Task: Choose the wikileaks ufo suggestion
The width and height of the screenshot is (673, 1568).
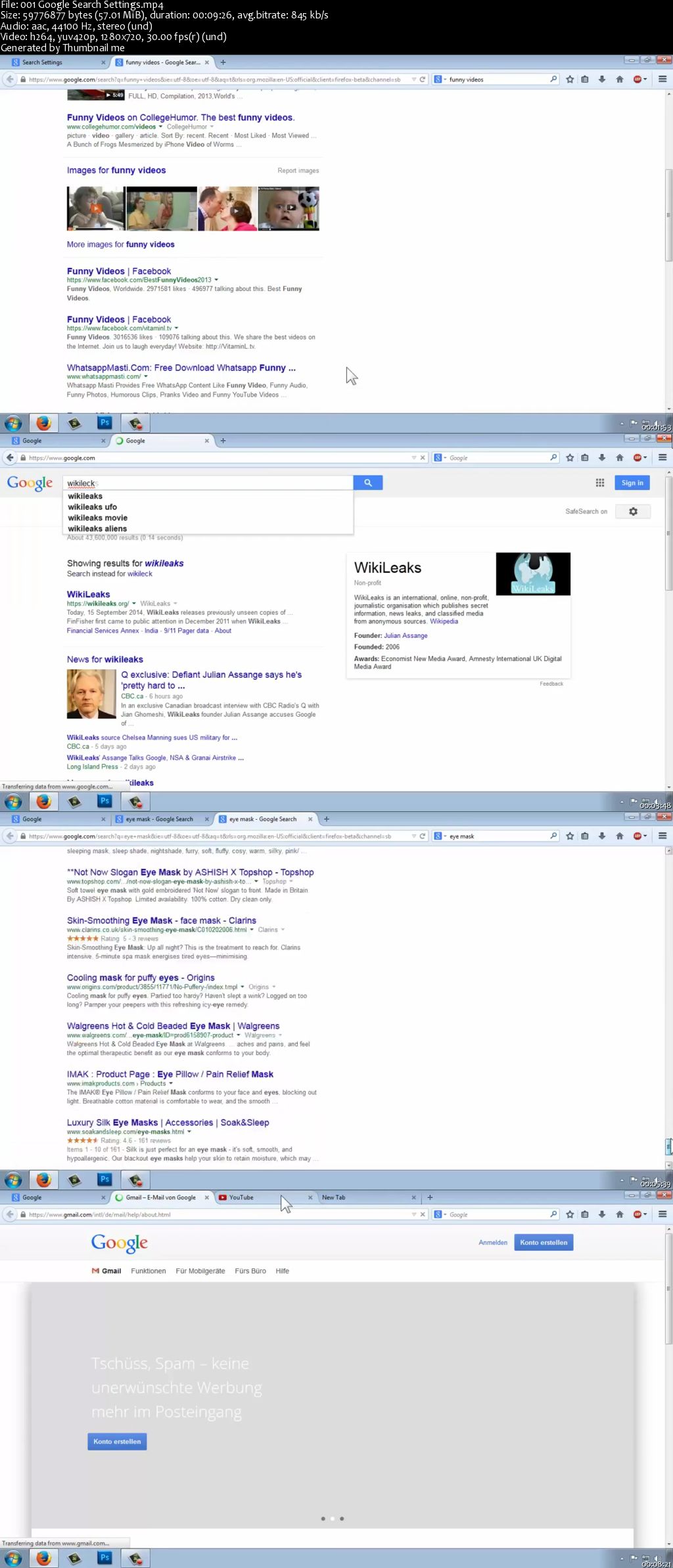Action: click(93, 507)
